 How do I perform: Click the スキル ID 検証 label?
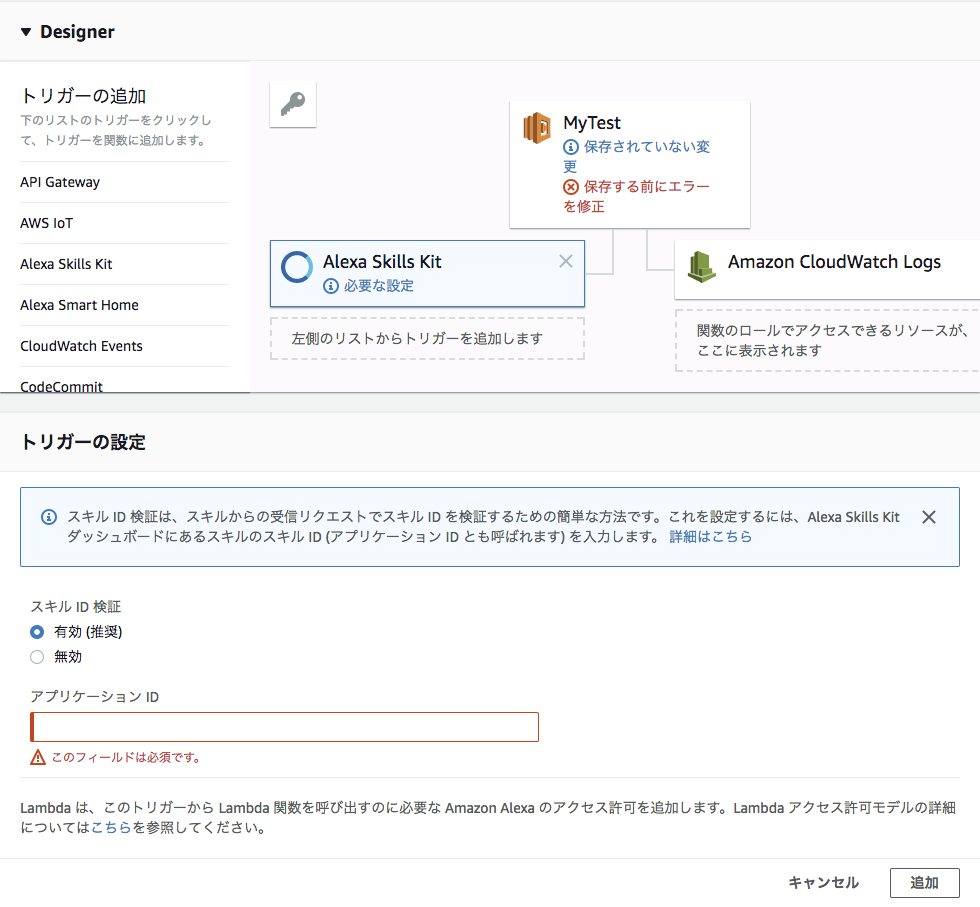76,606
